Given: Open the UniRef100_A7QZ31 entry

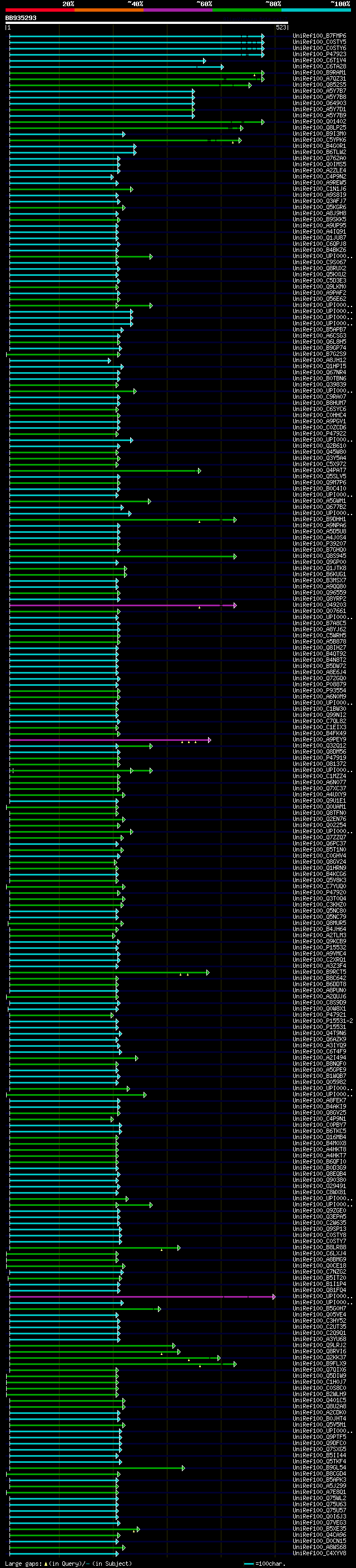Looking at the screenshot, I should coord(319,78).
